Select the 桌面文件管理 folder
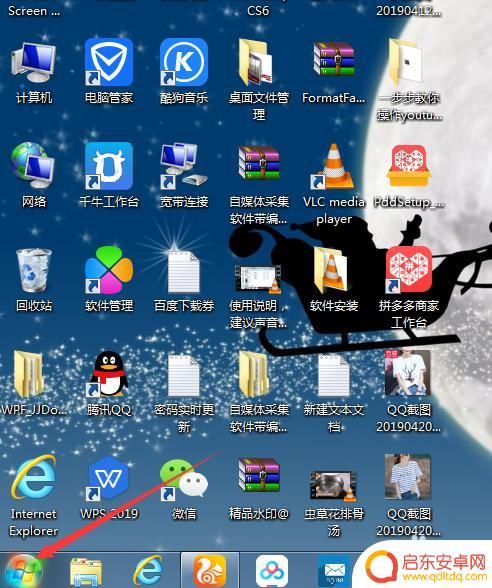The width and height of the screenshot is (492, 588). tap(256, 62)
